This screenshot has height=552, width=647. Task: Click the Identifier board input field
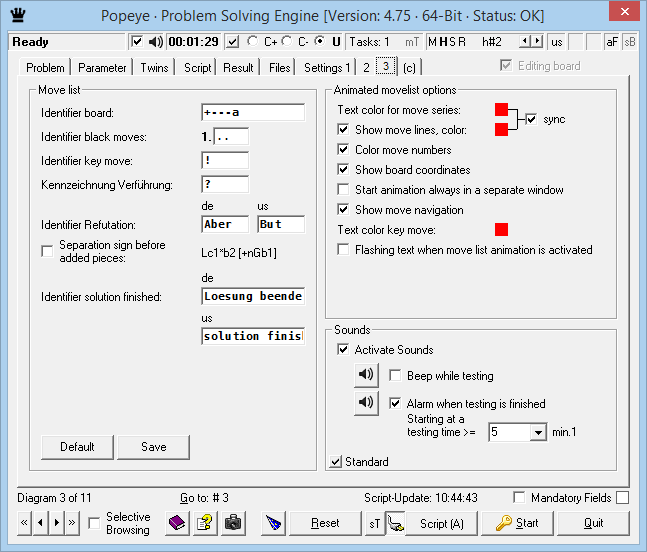tap(253, 112)
